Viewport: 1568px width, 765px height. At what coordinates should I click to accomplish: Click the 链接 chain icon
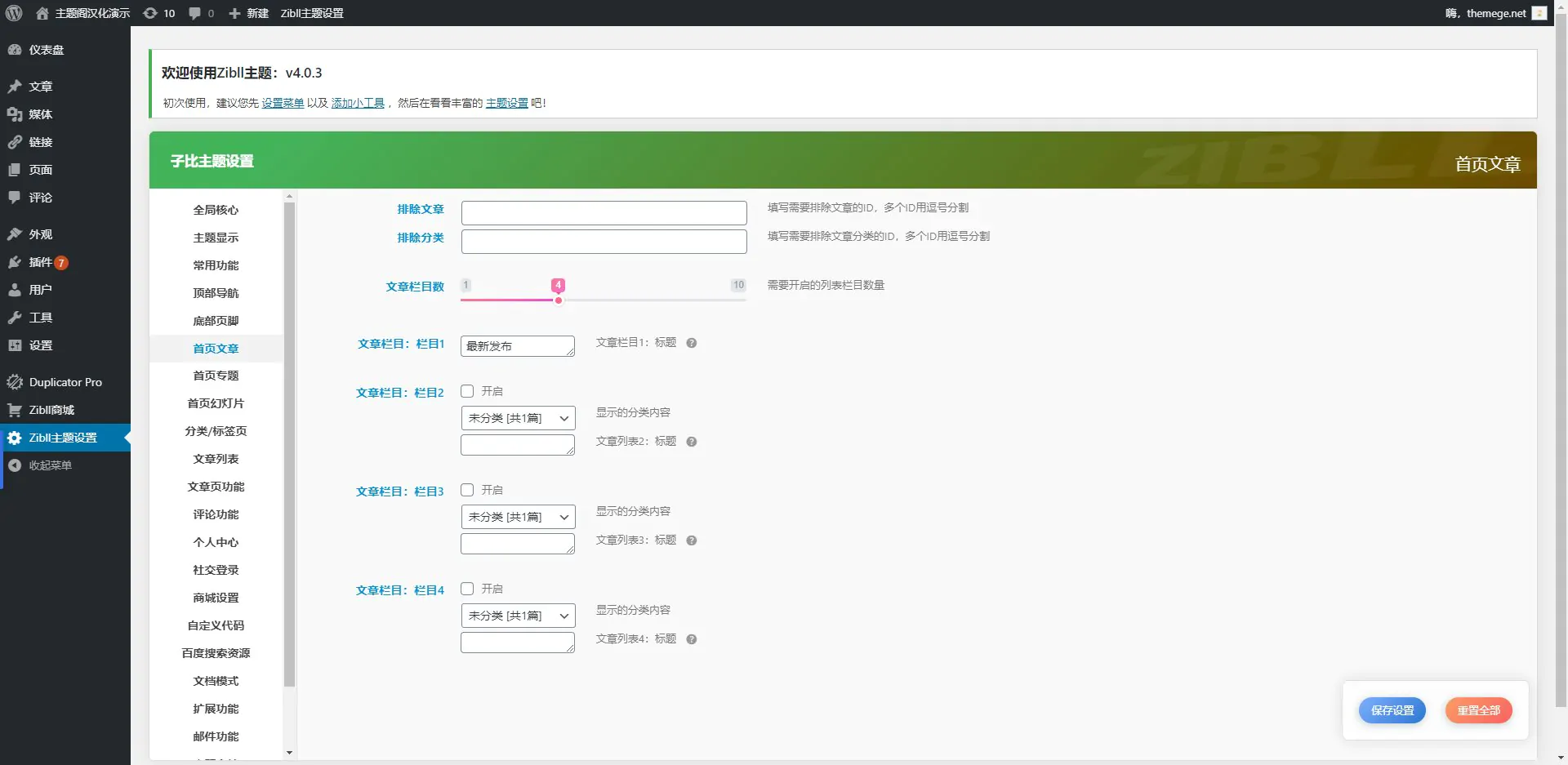coord(15,142)
